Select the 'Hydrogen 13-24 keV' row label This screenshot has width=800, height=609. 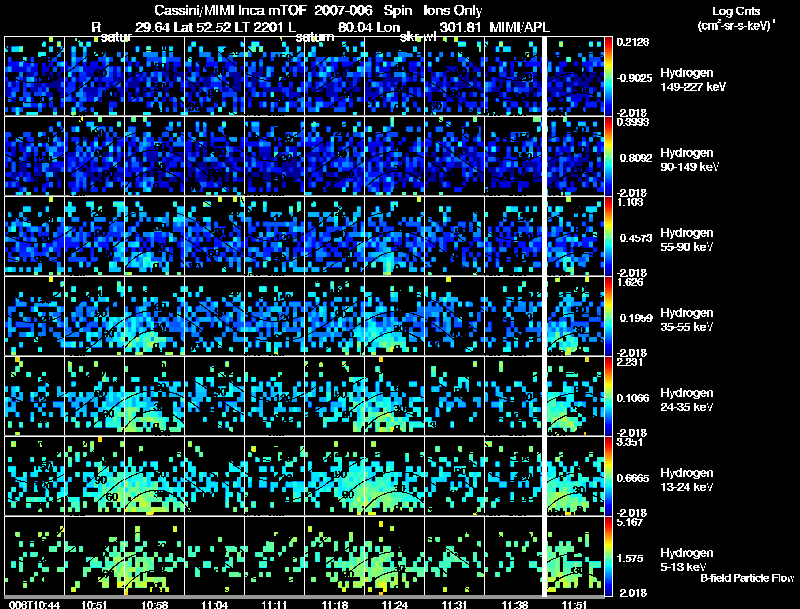[687, 480]
